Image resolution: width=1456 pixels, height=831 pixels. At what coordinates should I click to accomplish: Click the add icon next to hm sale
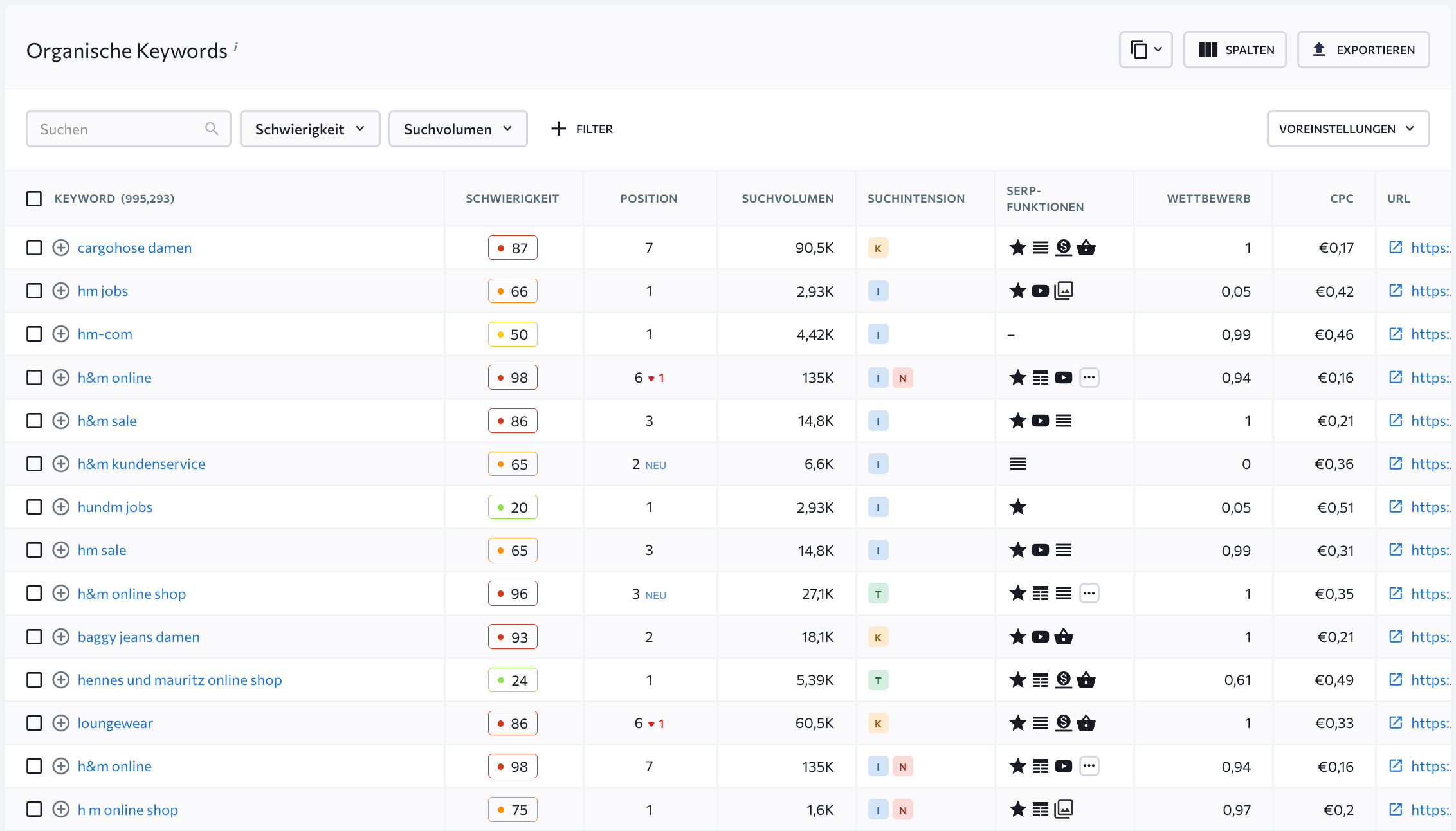pyautogui.click(x=61, y=550)
